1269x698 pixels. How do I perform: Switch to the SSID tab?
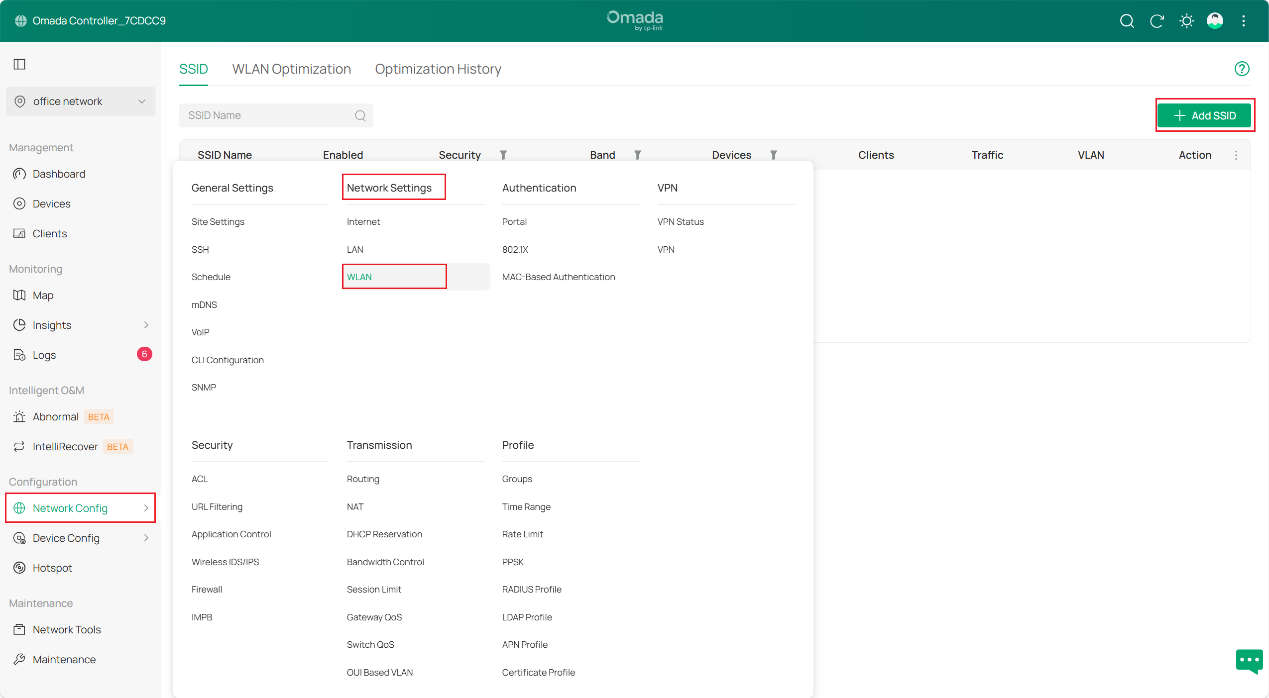tap(194, 69)
